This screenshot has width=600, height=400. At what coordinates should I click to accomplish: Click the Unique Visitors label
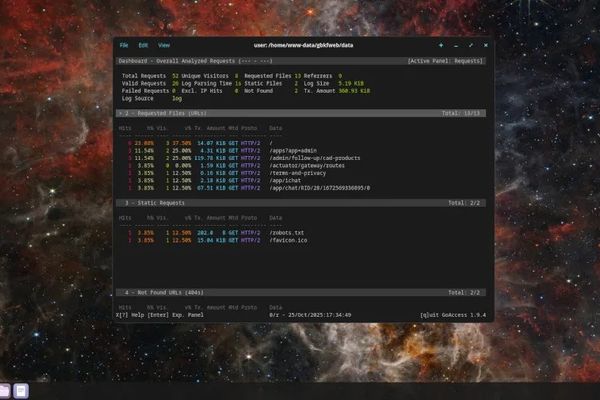point(205,76)
